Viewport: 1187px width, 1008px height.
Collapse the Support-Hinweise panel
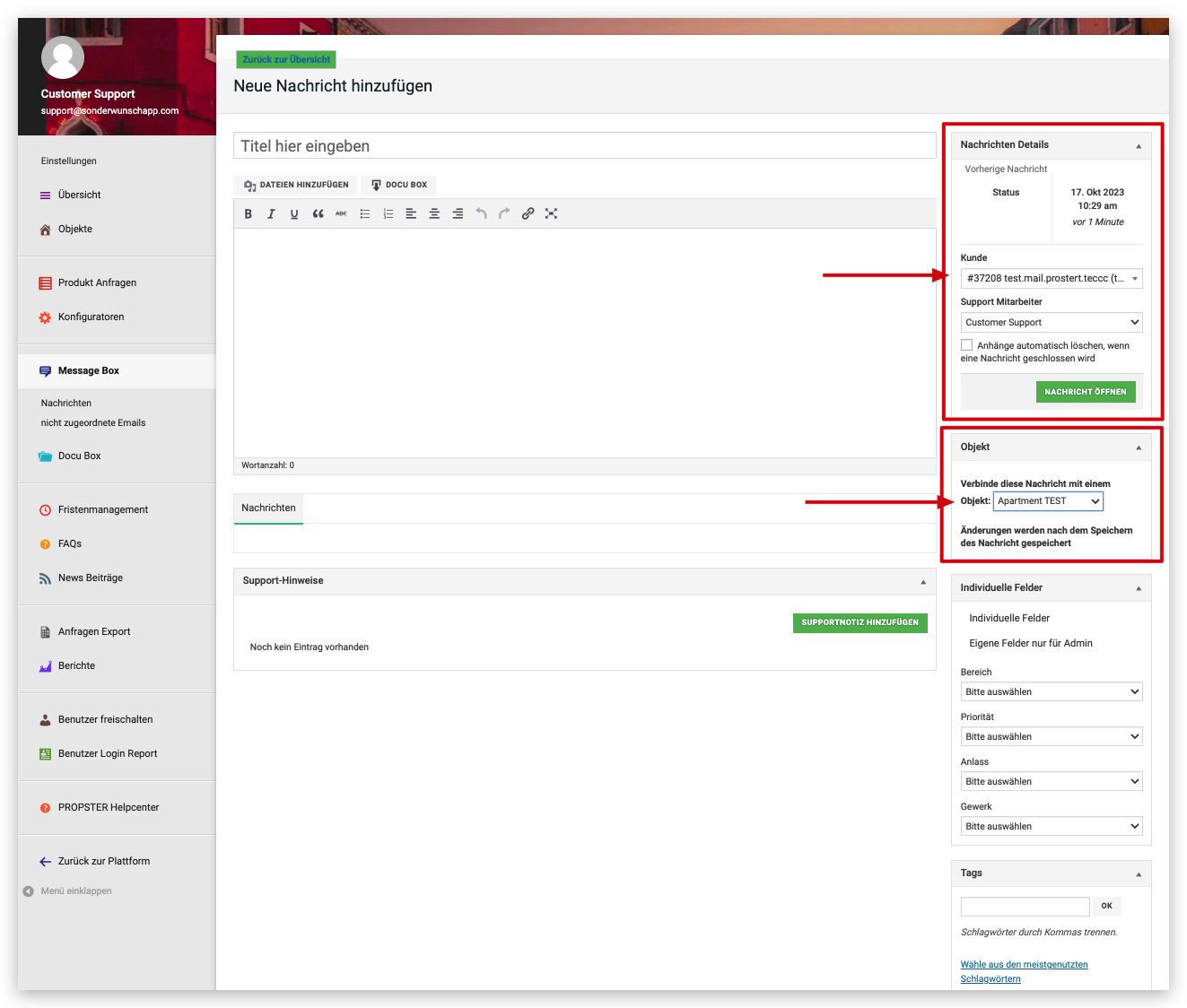(x=922, y=581)
